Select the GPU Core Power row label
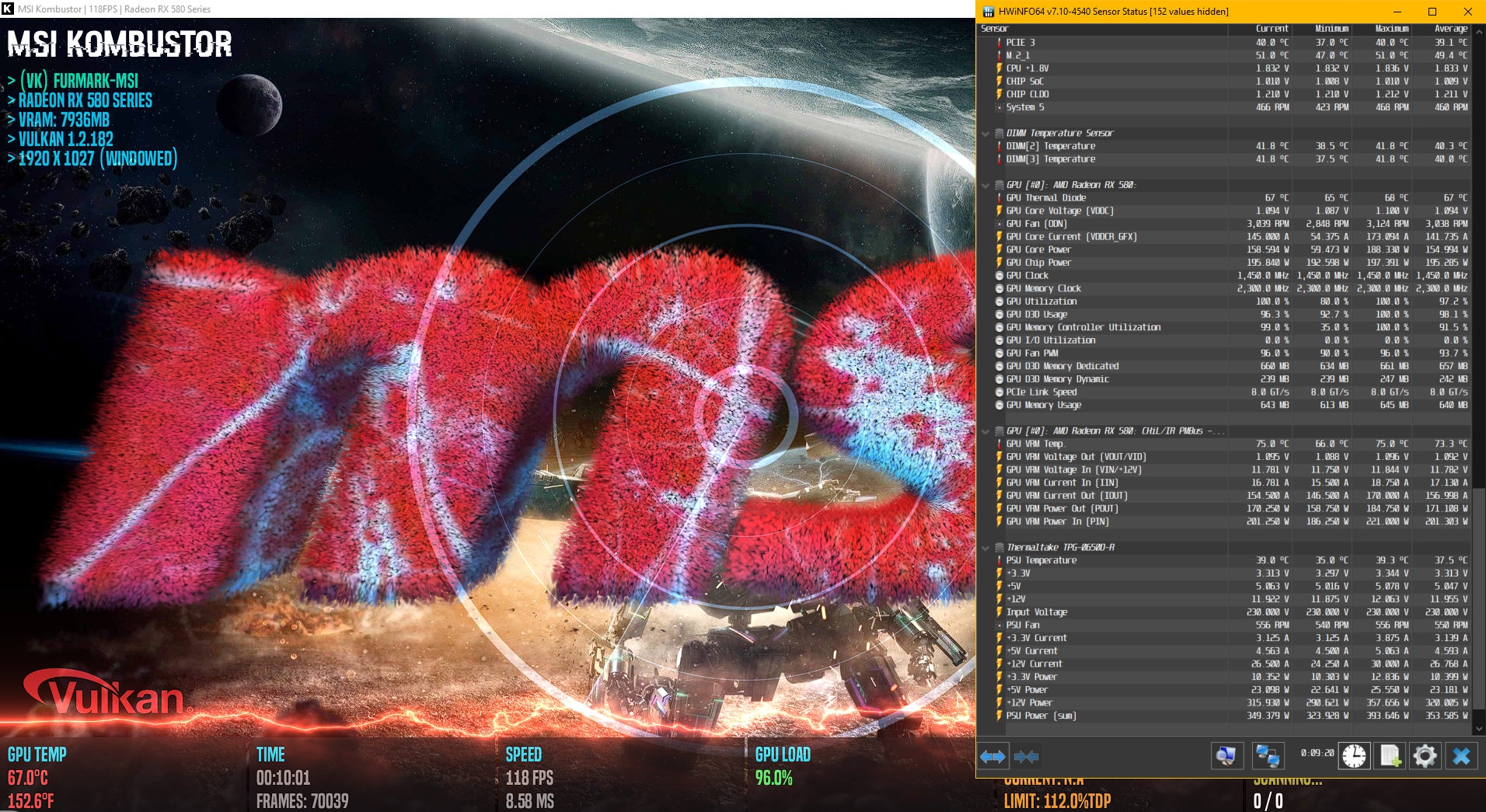The height and width of the screenshot is (812, 1486). coord(1038,249)
